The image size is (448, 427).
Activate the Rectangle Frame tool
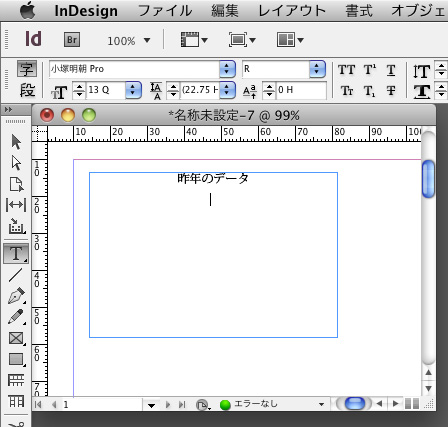(16, 338)
